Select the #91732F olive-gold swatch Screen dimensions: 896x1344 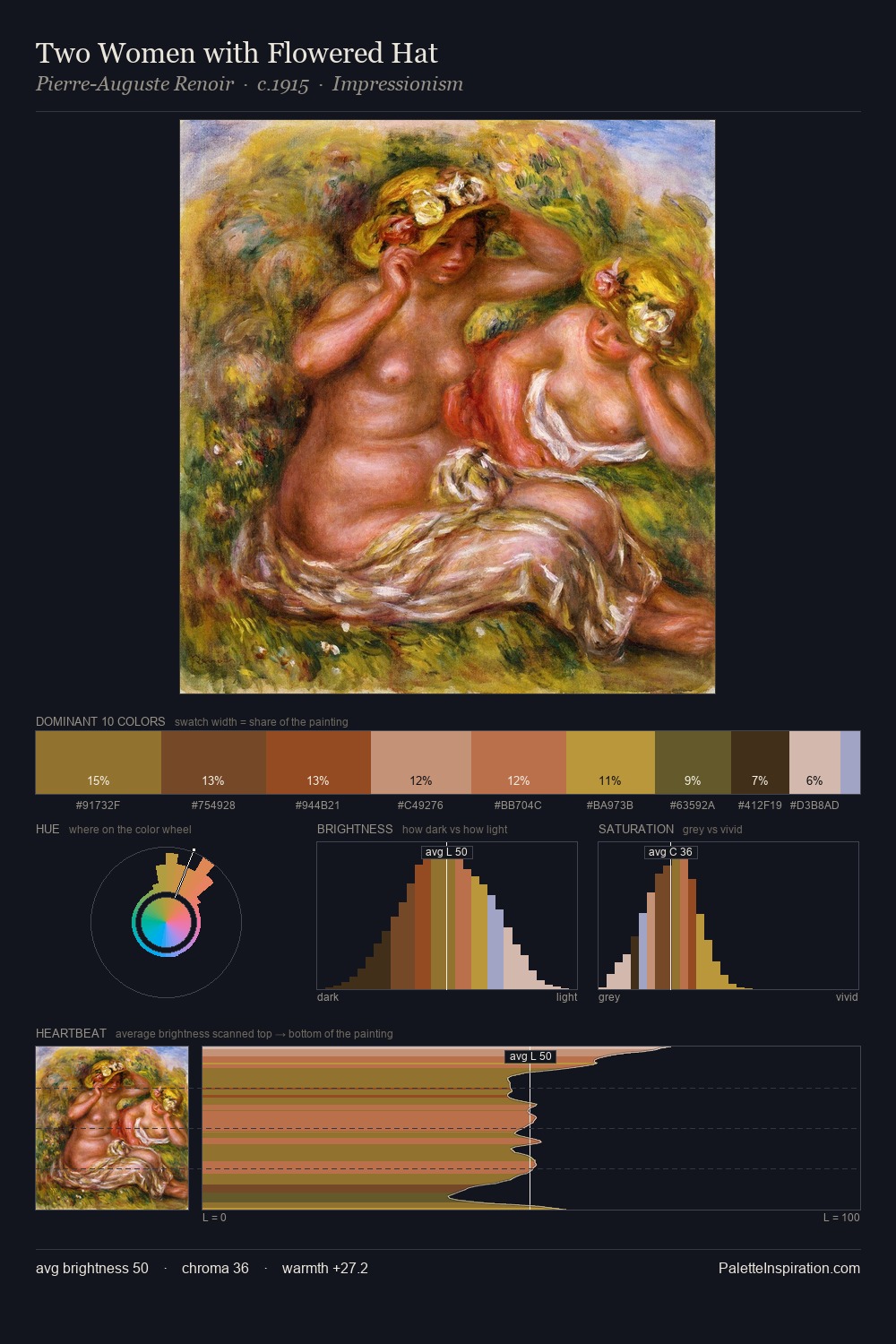[x=99, y=762]
